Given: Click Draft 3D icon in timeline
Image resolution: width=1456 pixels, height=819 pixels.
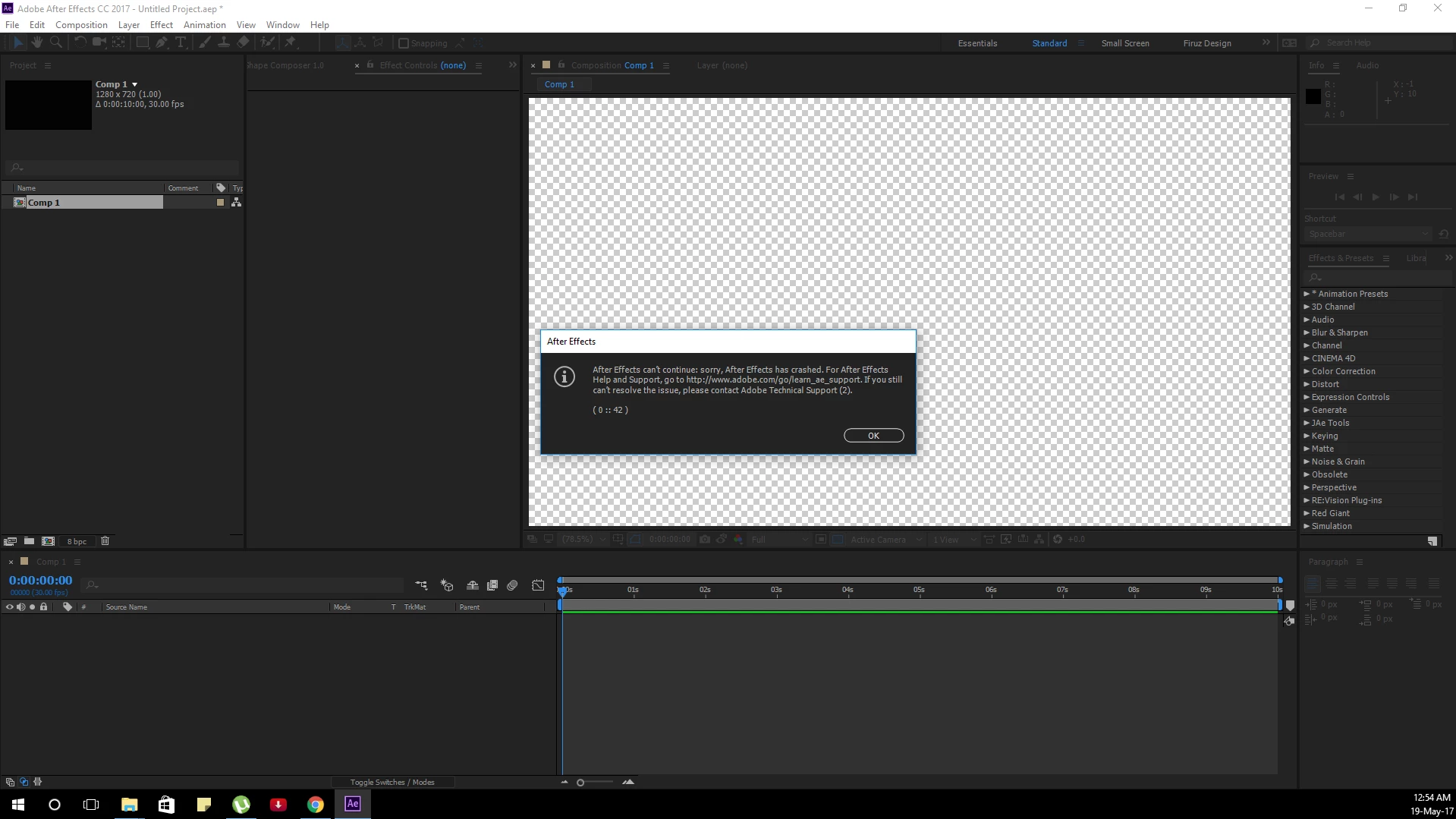Looking at the screenshot, I should point(447,585).
